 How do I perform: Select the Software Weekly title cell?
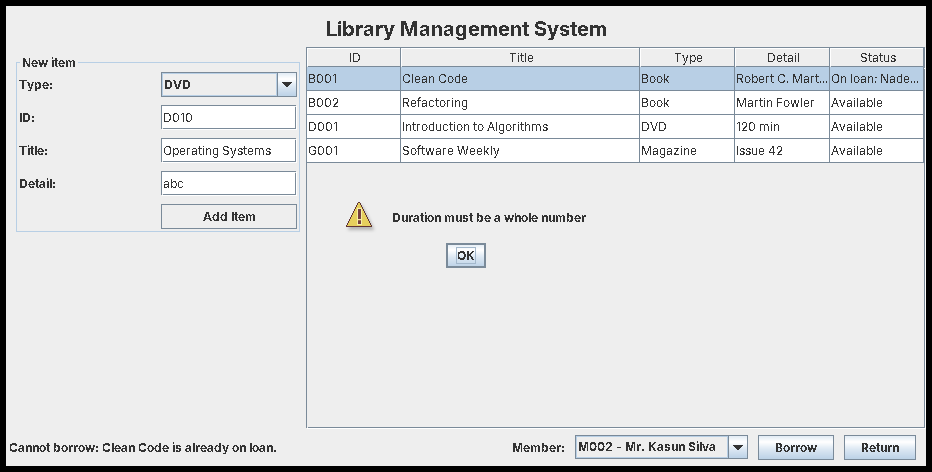click(x=520, y=150)
